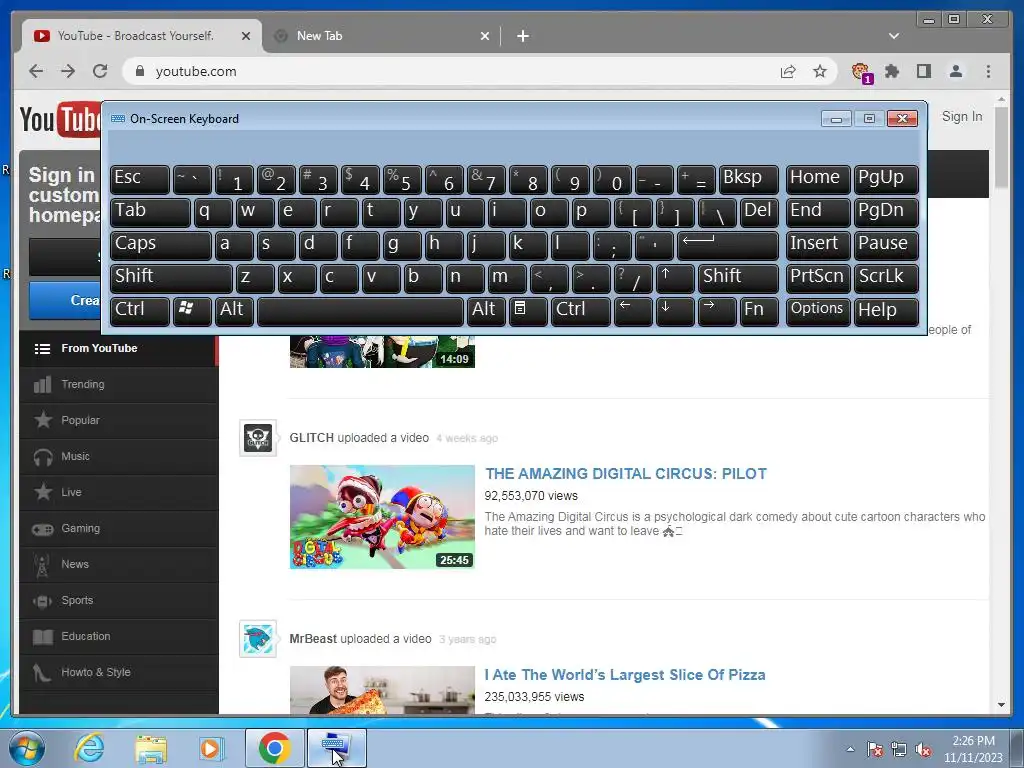1024x768 pixels.
Task: Expand the Chrome tab search chevron
Action: click(894, 36)
